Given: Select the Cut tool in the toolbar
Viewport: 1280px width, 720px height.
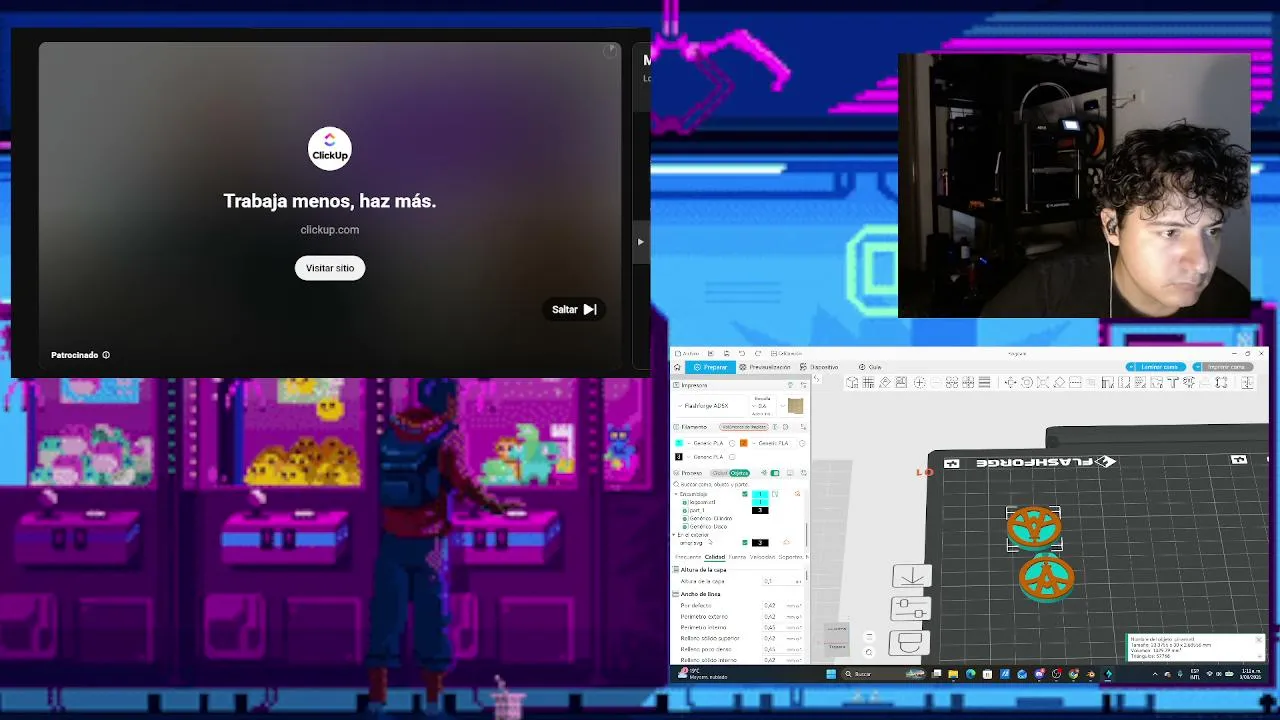Looking at the screenshot, I should point(1075,382).
